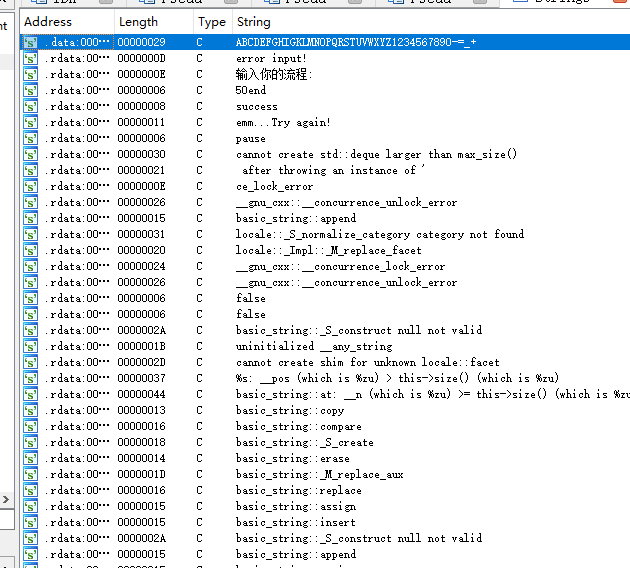The image size is (630, 568).
Task: Click the string icon beside 'error input!'
Action: click(x=31, y=58)
